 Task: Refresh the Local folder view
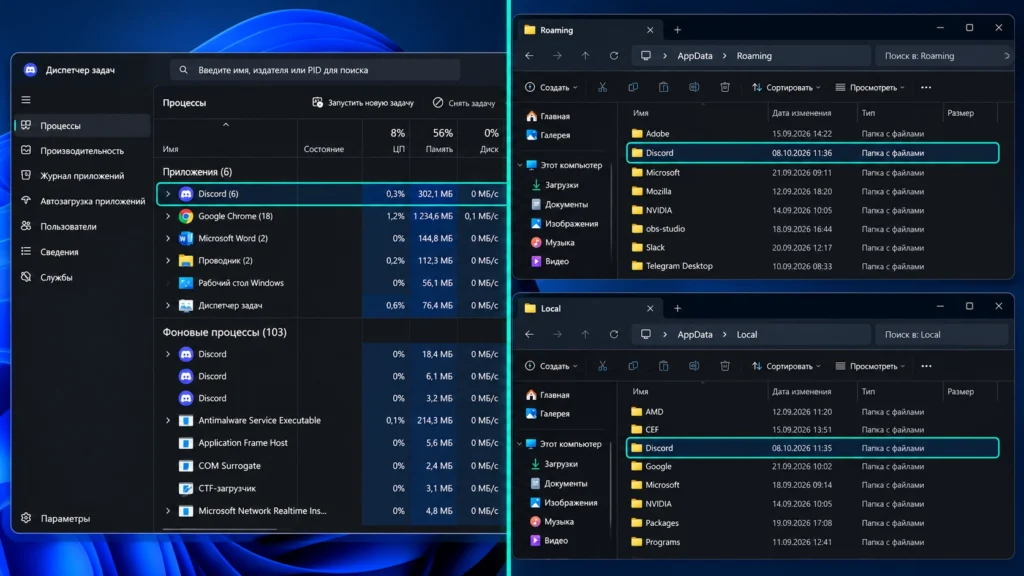[x=614, y=334]
